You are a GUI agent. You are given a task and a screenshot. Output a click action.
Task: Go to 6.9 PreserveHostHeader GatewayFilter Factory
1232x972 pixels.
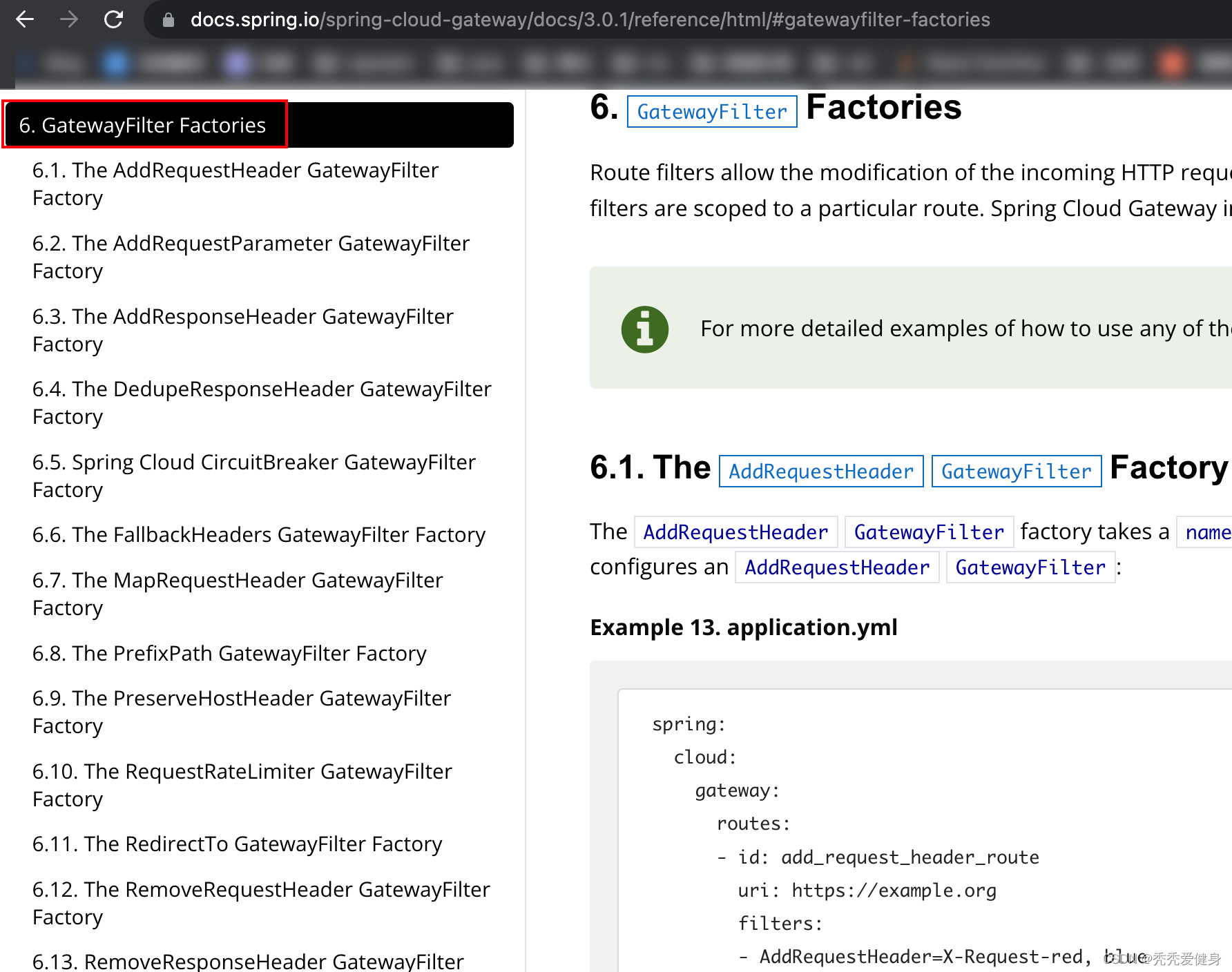point(242,712)
